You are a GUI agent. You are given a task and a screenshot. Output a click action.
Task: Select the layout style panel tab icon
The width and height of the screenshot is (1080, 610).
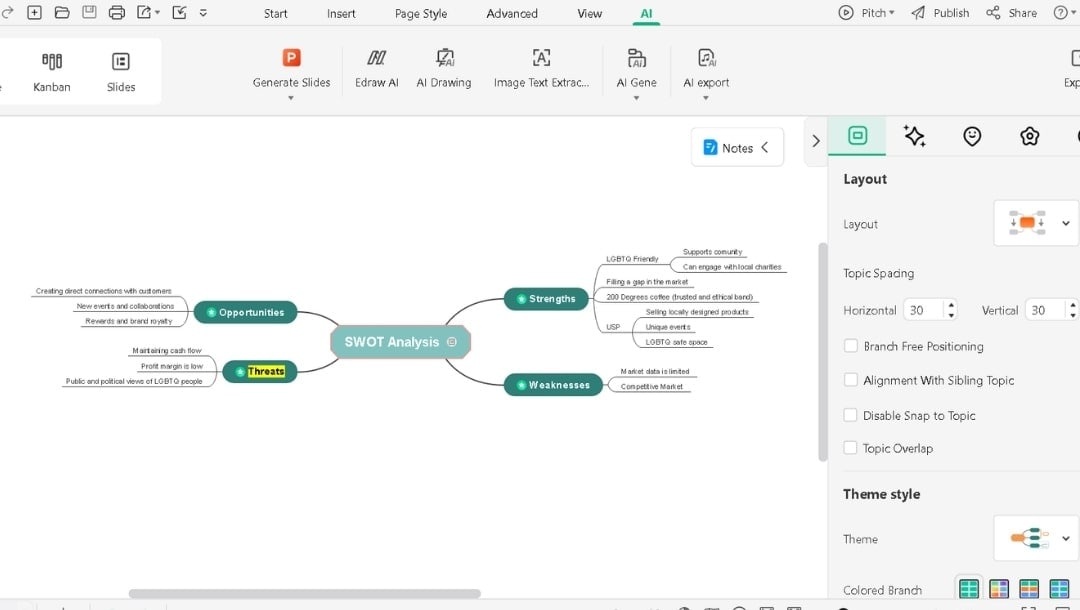pos(858,136)
